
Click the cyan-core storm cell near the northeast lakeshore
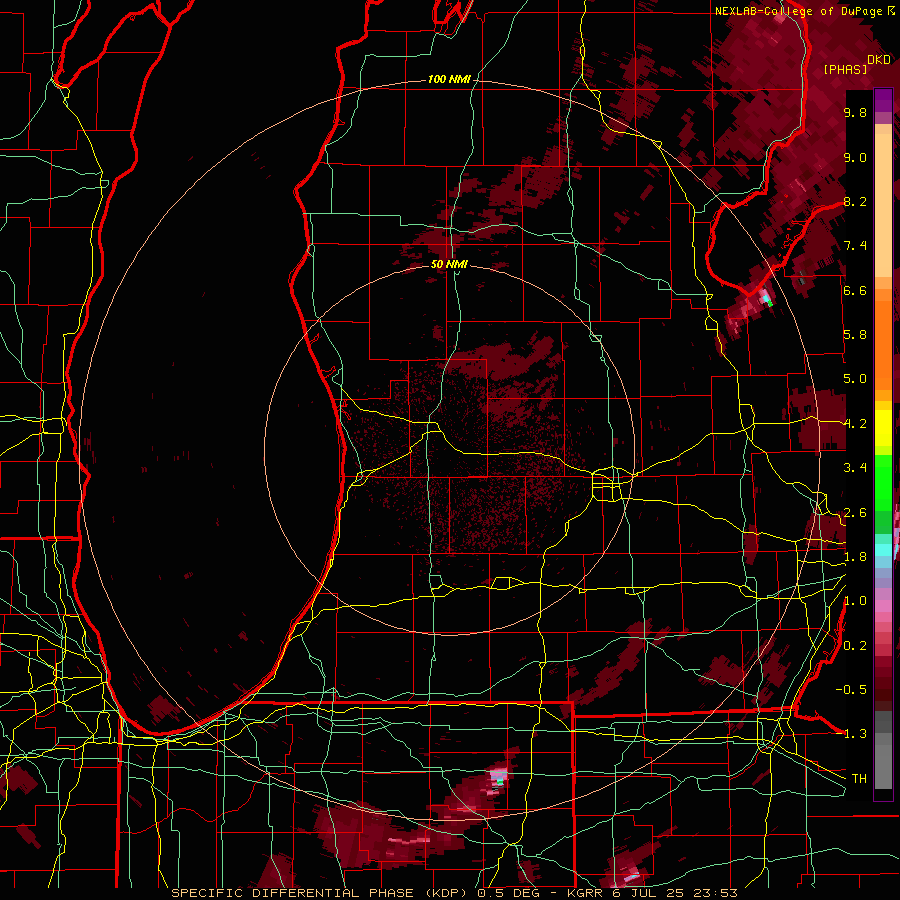(766, 298)
